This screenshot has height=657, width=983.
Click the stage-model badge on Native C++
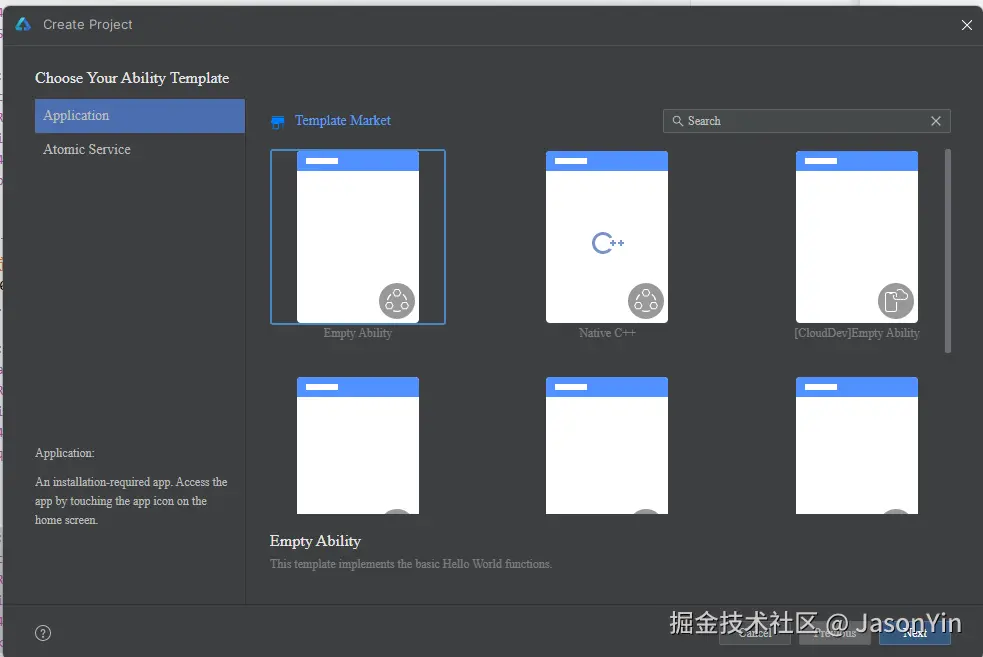(646, 301)
